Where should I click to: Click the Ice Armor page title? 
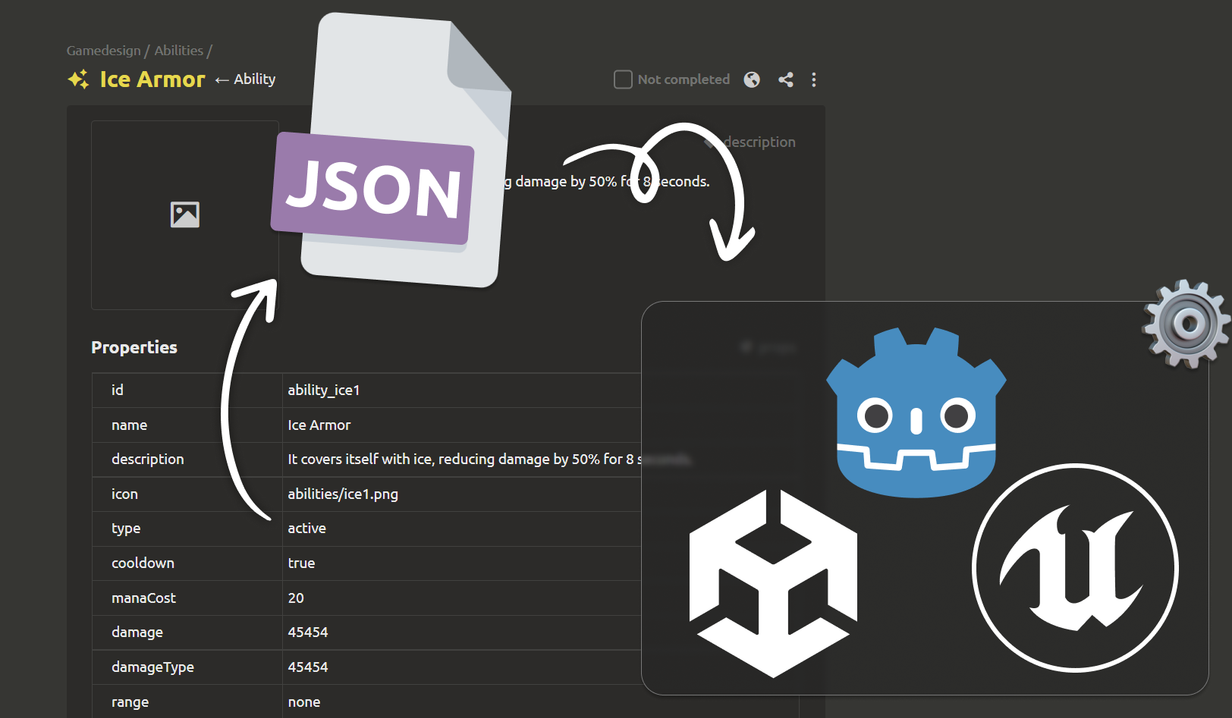pos(152,80)
